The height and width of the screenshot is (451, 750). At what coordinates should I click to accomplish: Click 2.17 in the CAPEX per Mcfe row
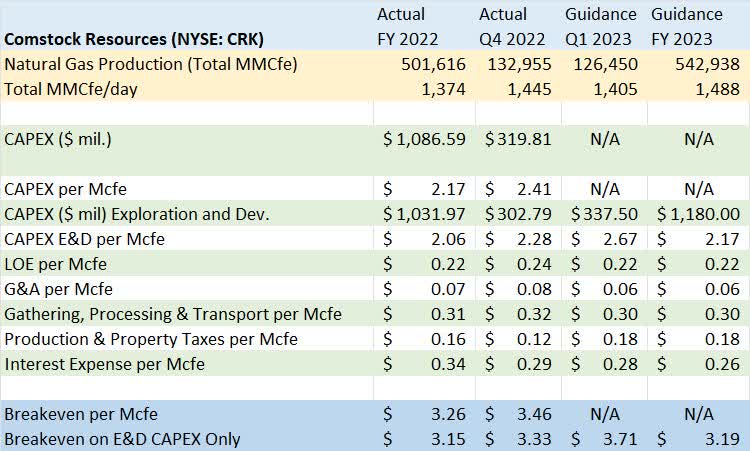(x=448, y=189)
